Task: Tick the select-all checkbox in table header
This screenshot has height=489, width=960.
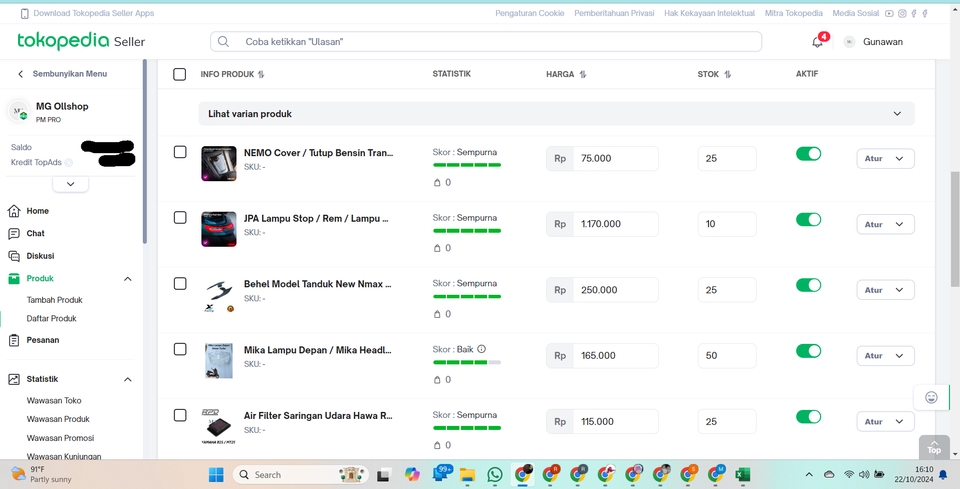Action: click(179, 74)
